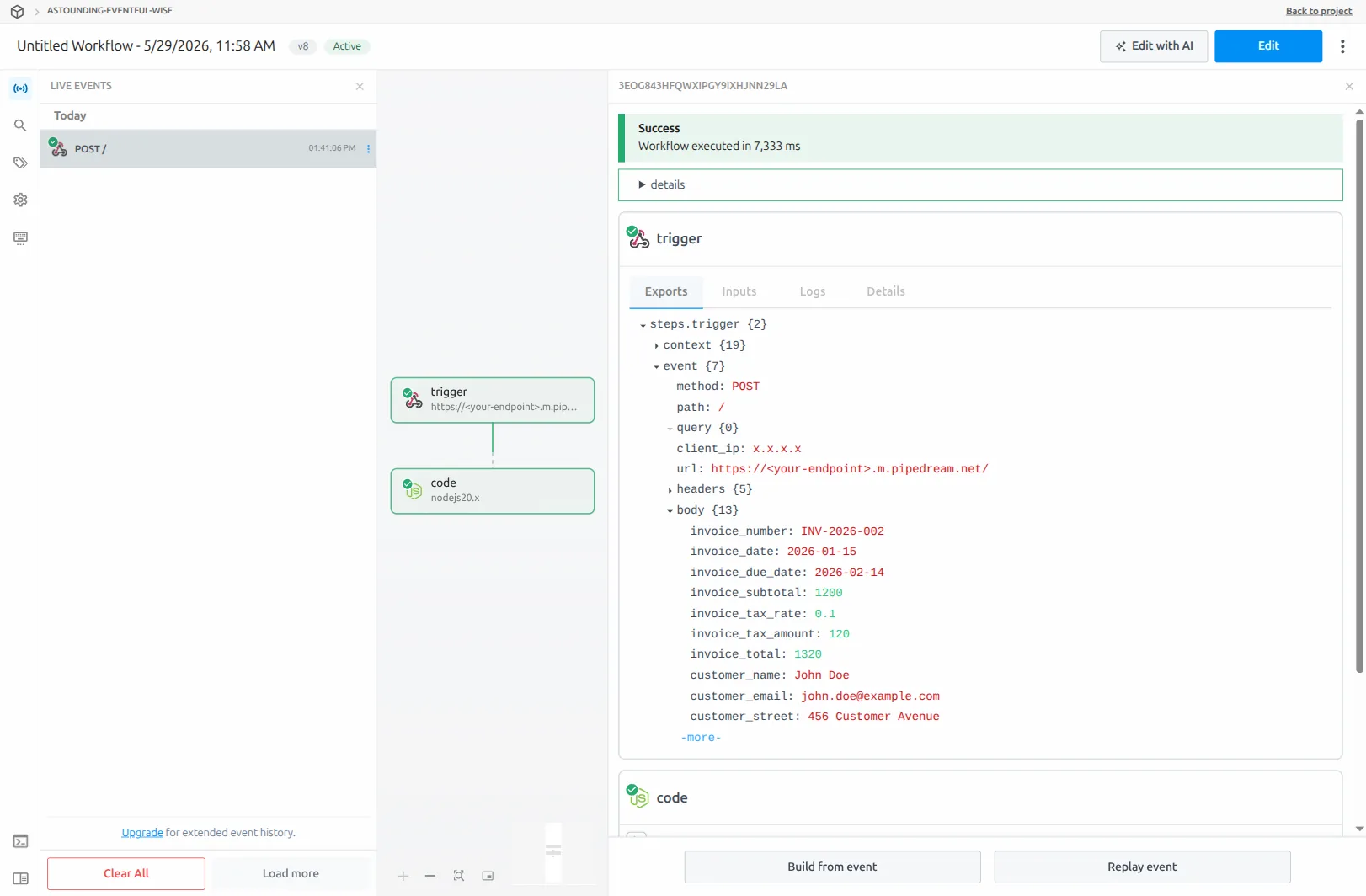Click the method value POST in exports

pyautogui.click(x=745, y=387)
